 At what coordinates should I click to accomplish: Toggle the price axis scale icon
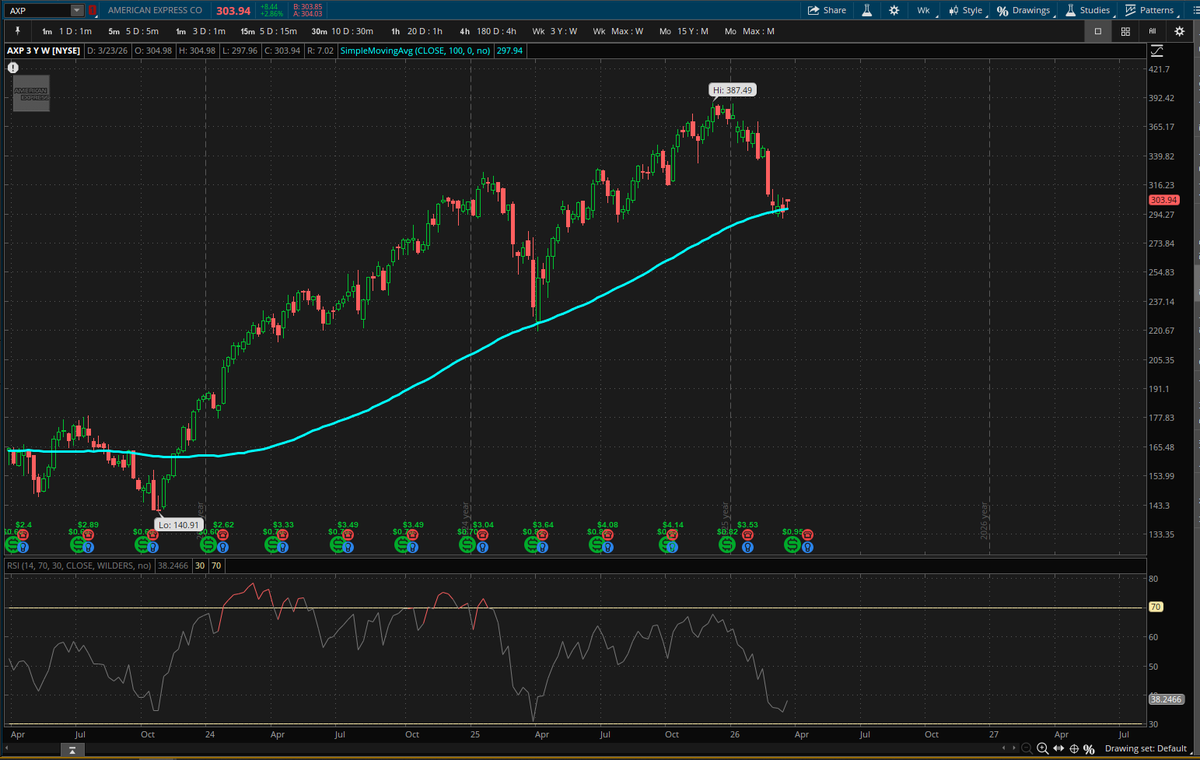1155,49
